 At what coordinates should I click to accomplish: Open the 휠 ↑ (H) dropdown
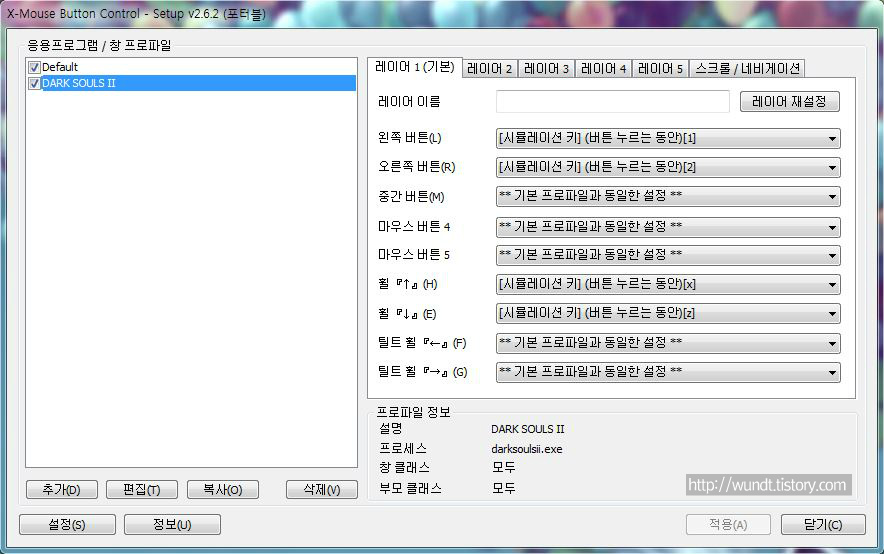pos(668,284)
